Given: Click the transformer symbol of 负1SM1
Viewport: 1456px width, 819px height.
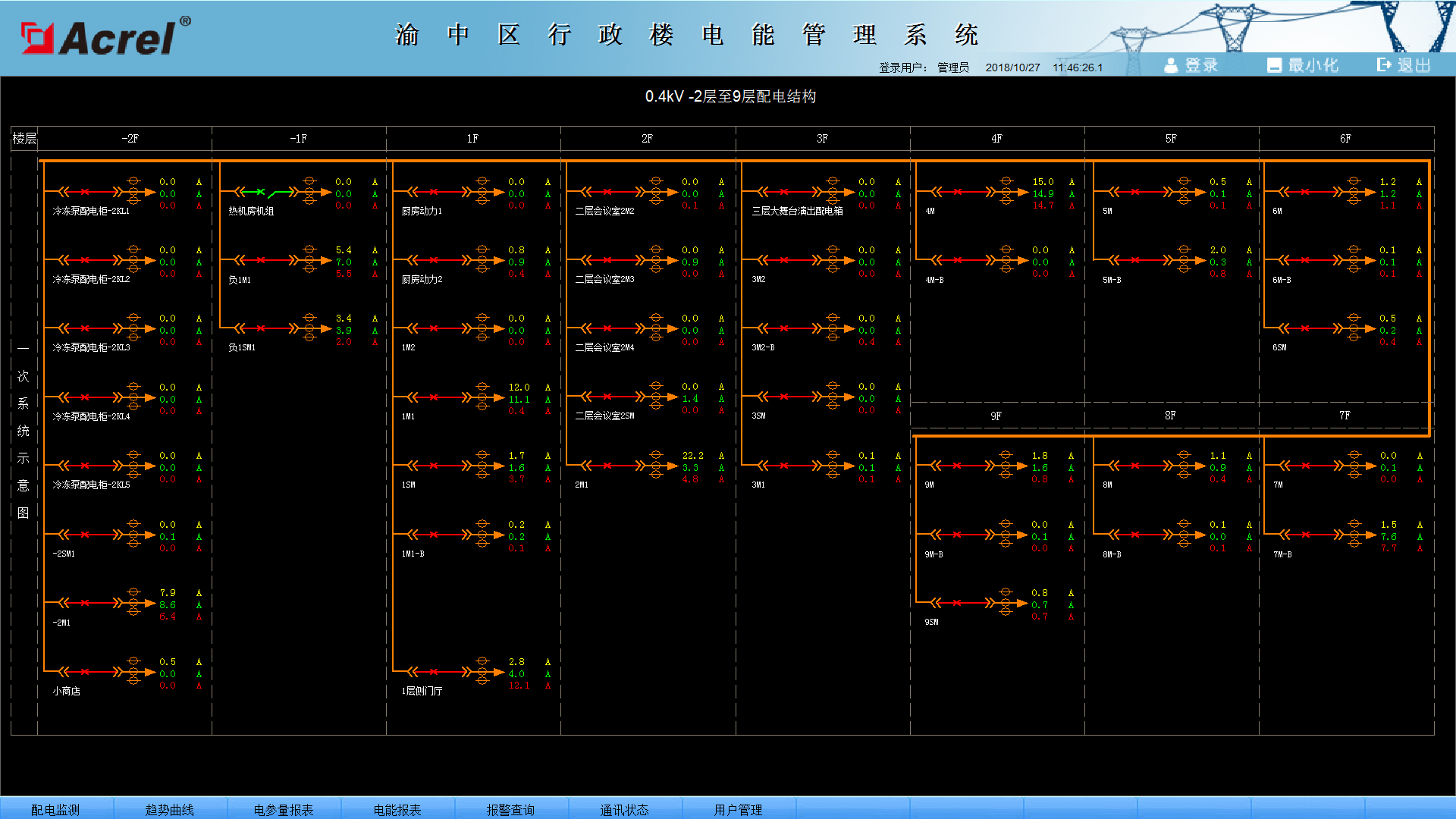Looking at the screenshot, I should click(309, 328).
